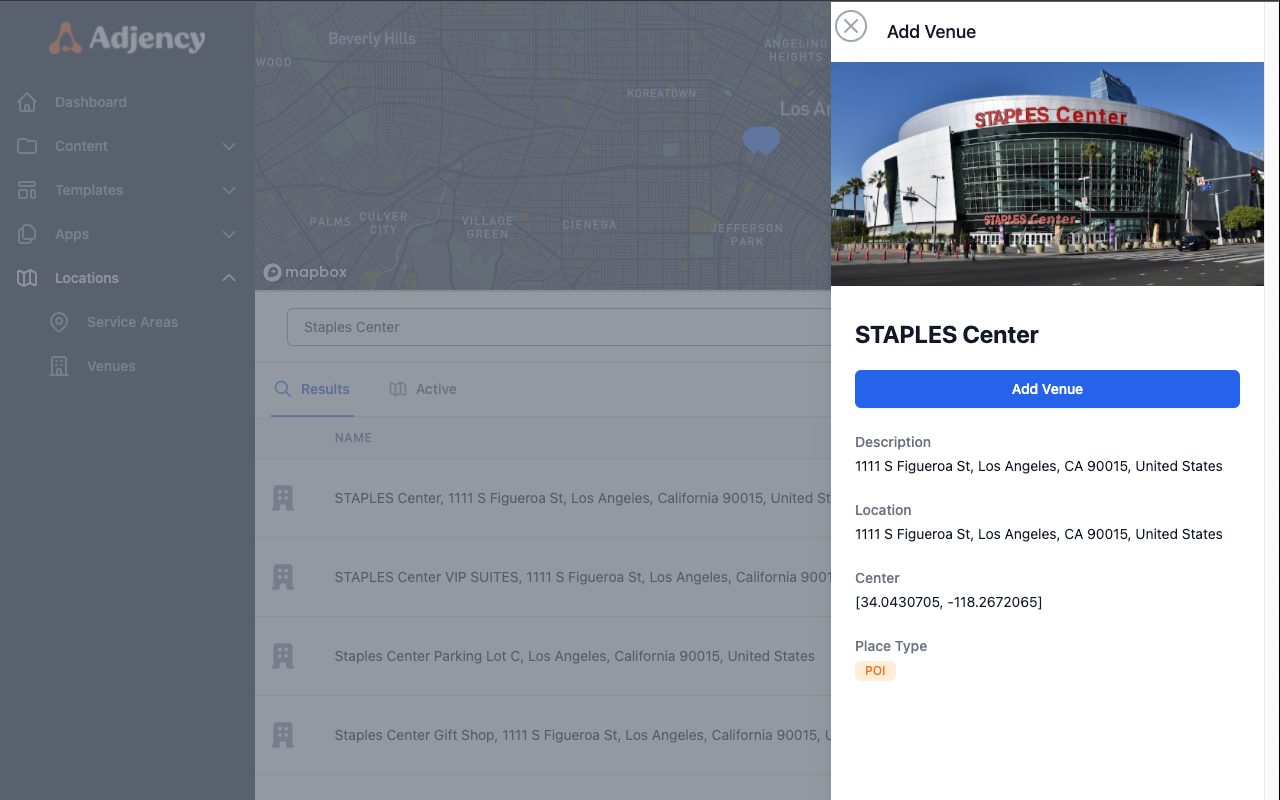Expand the Apps menu chevron

click(229, 234)
